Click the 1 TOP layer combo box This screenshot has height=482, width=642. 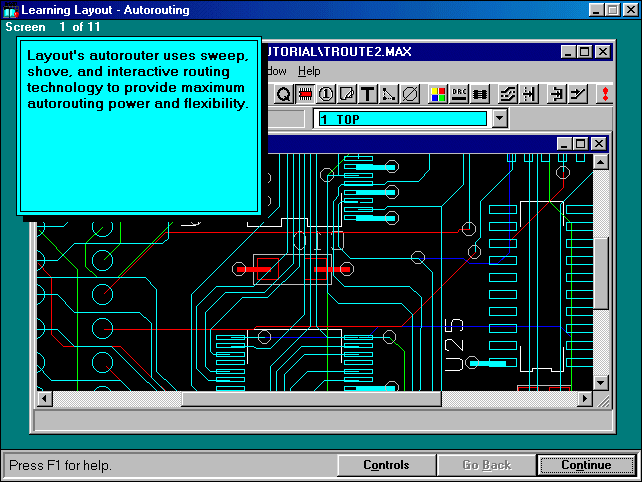402,119
